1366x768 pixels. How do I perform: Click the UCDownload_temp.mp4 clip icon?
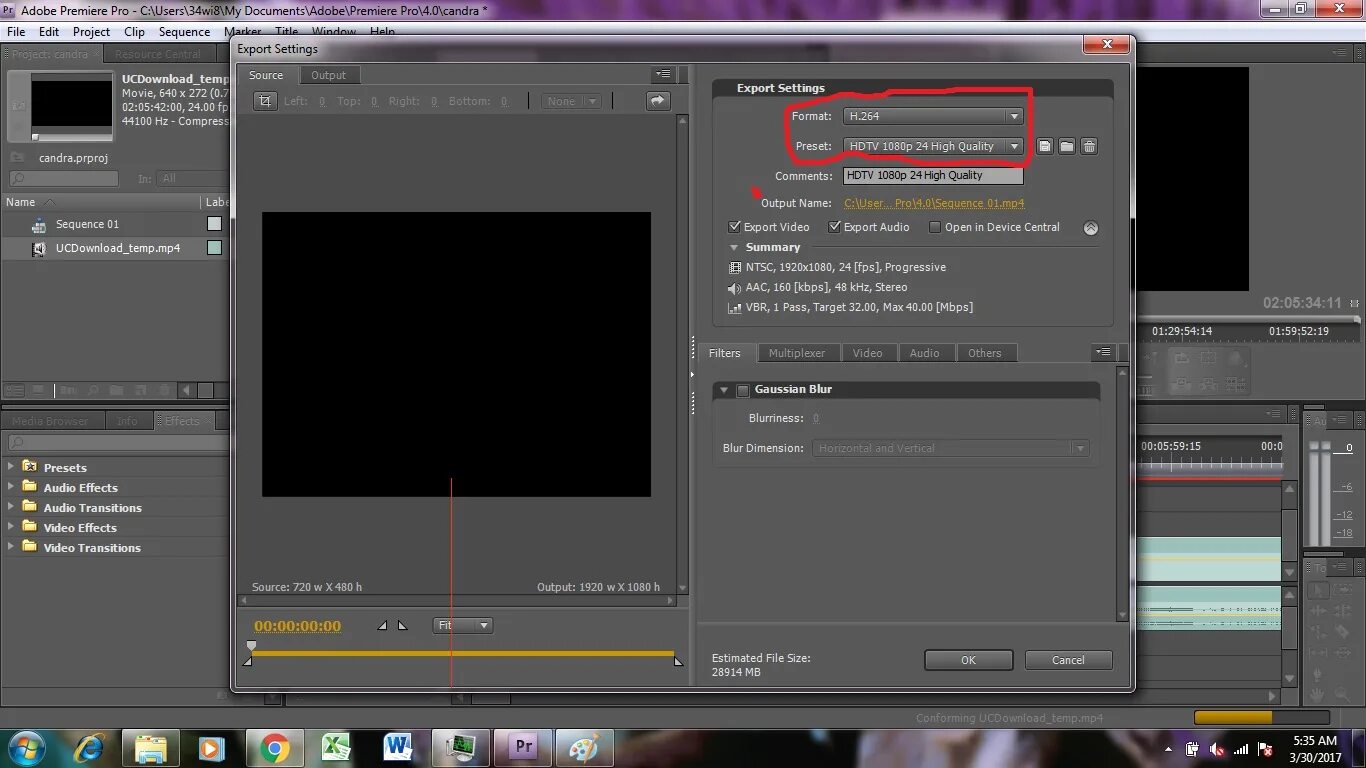click(x=39, y=248)
